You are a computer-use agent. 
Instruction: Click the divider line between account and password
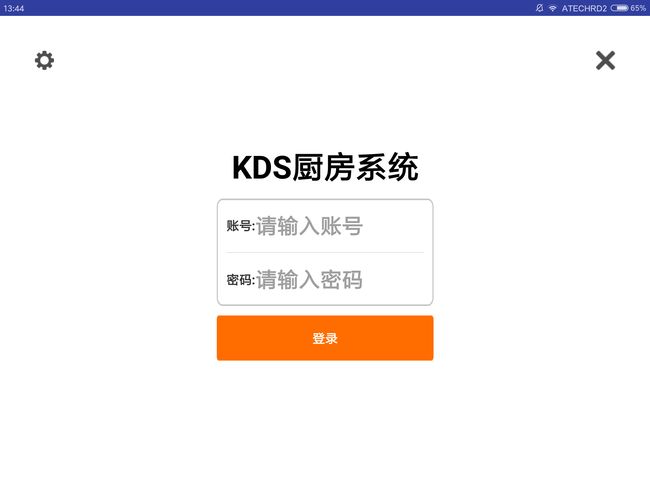325,252
